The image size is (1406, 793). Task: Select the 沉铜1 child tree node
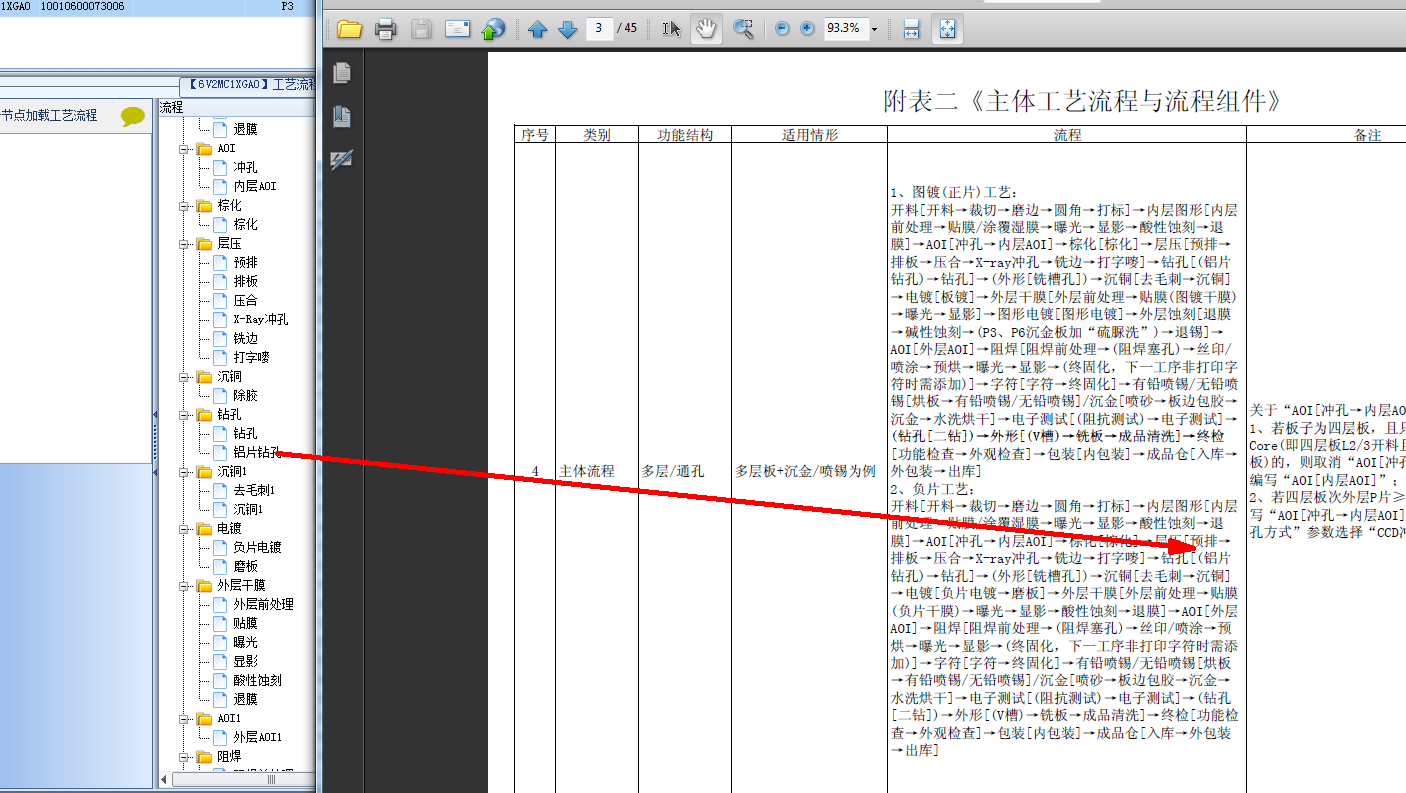coord(248,509)
